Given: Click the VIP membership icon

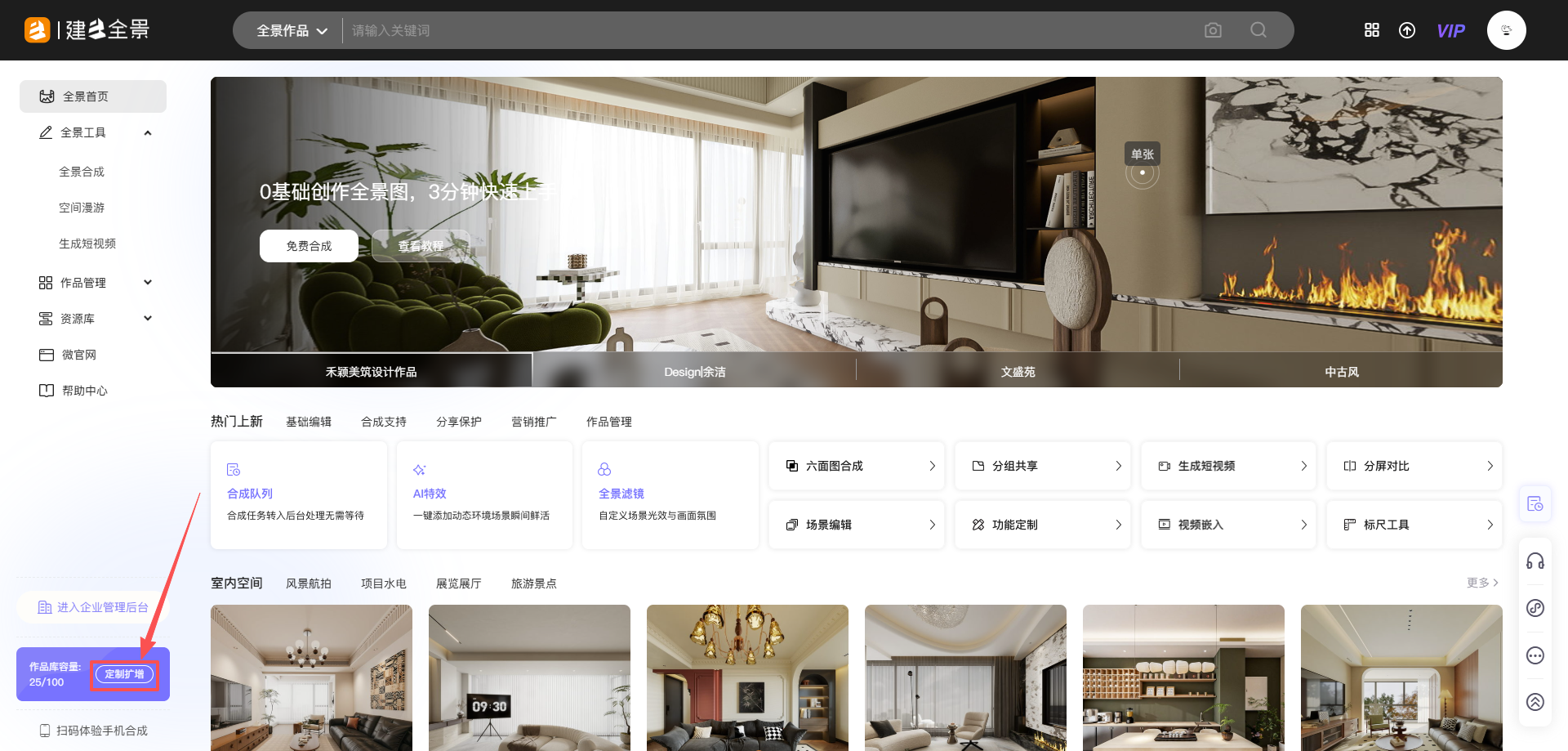Looking at the screenshot, I should 1450,31.
